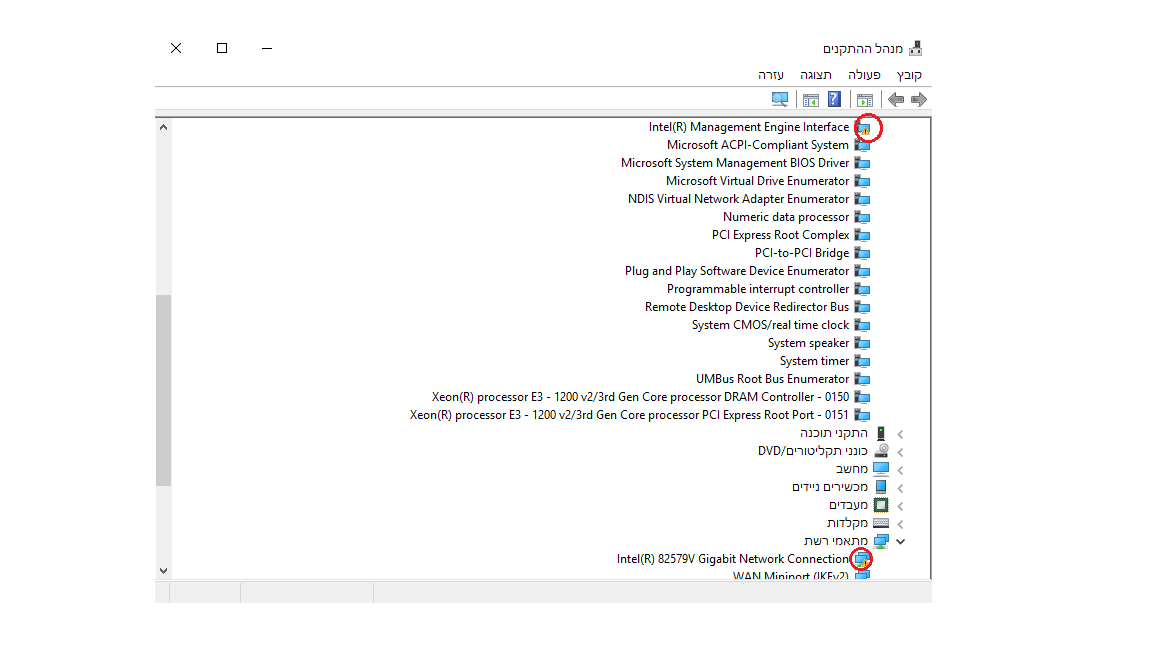
Task: Click the scan for hardware changes icon
Action: pyautogui.click(x=780, y=99)
